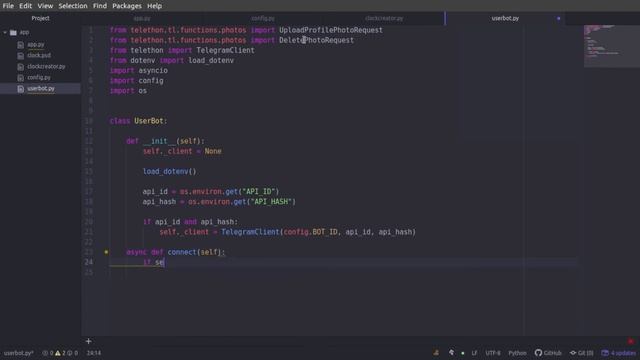
Task: Open the Help menu
Action: coord(154,6)
